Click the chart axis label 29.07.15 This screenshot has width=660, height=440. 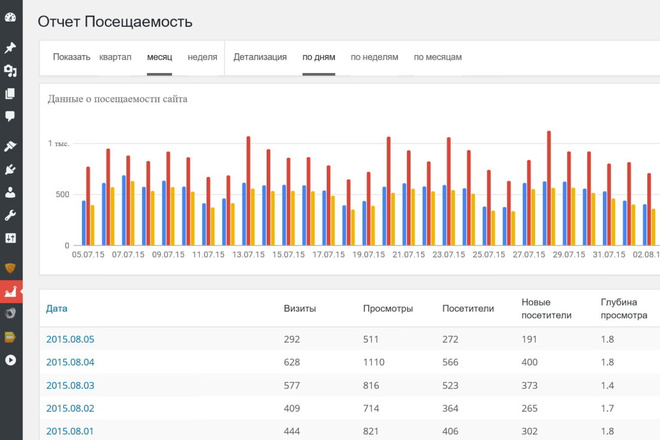569,255
